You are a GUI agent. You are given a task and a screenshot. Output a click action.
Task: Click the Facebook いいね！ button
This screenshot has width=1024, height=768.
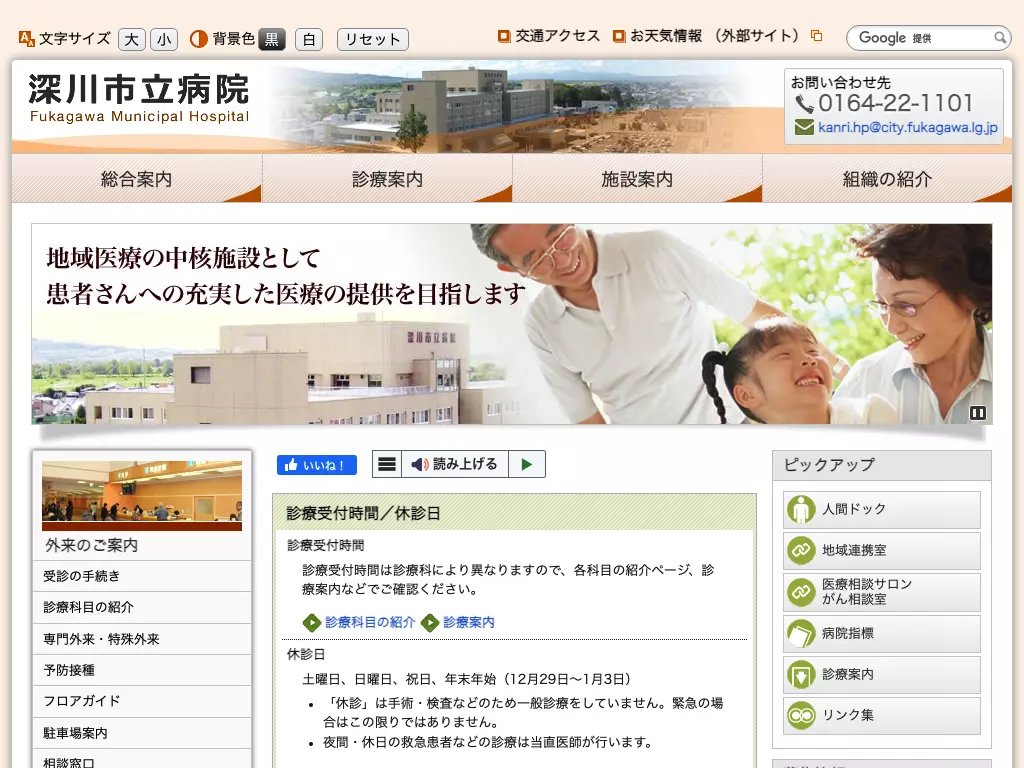[317, 465]
